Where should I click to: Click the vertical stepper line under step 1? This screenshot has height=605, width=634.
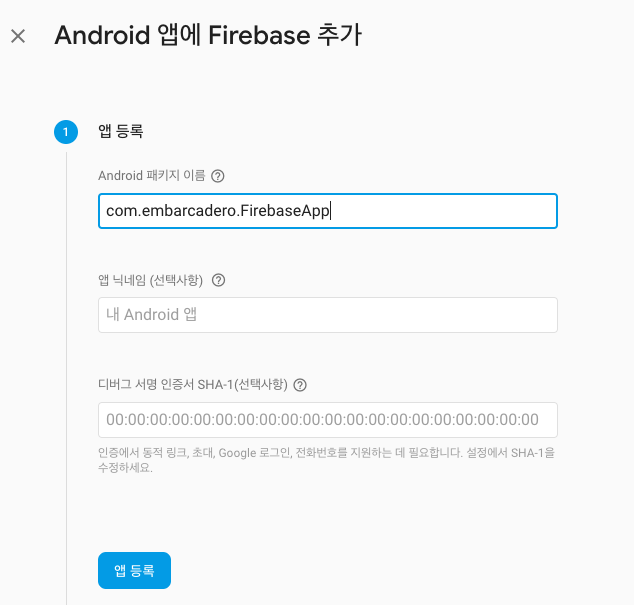66,378
